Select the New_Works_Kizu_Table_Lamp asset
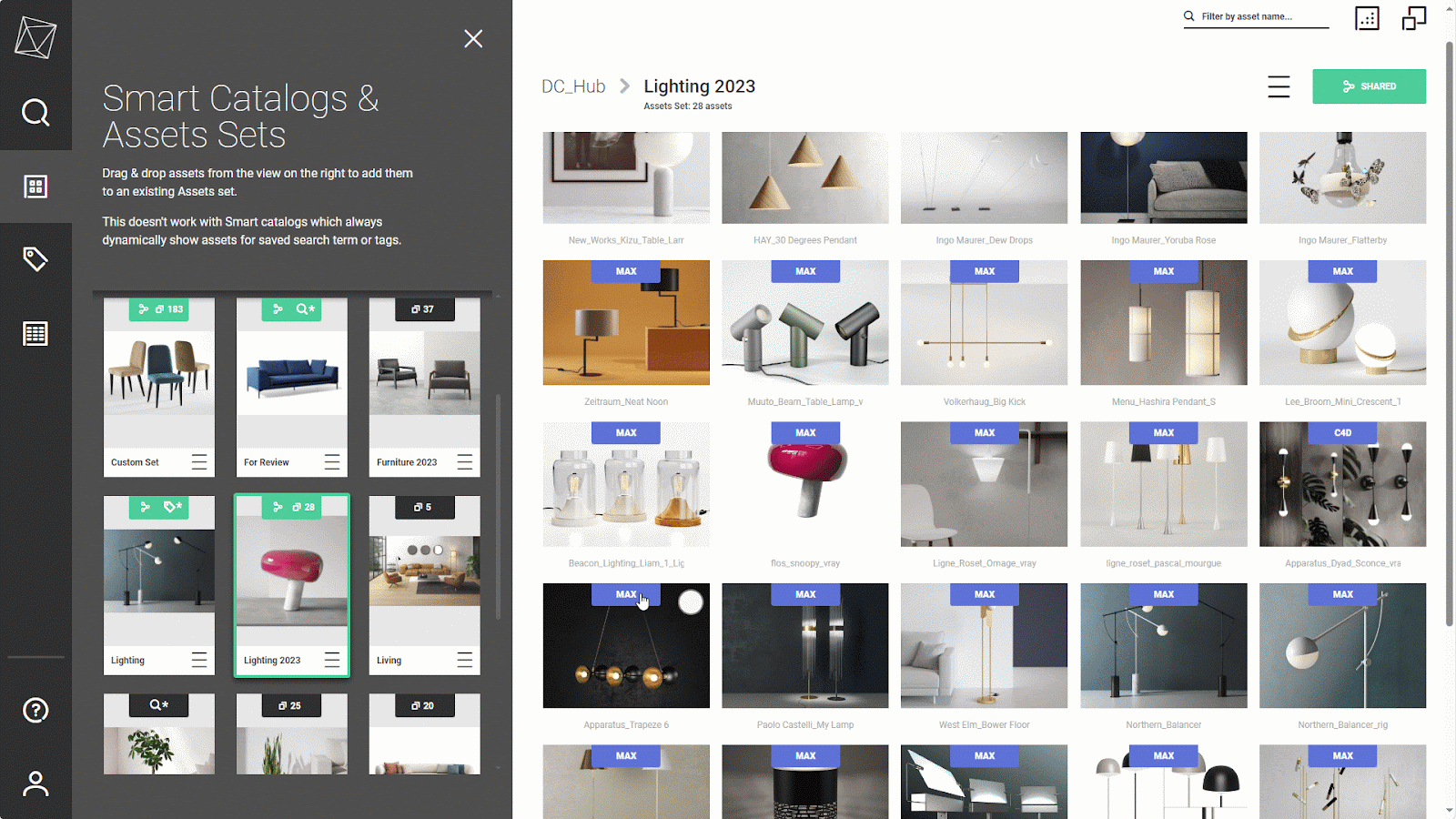1456x819 pixels. coord(626,177)
